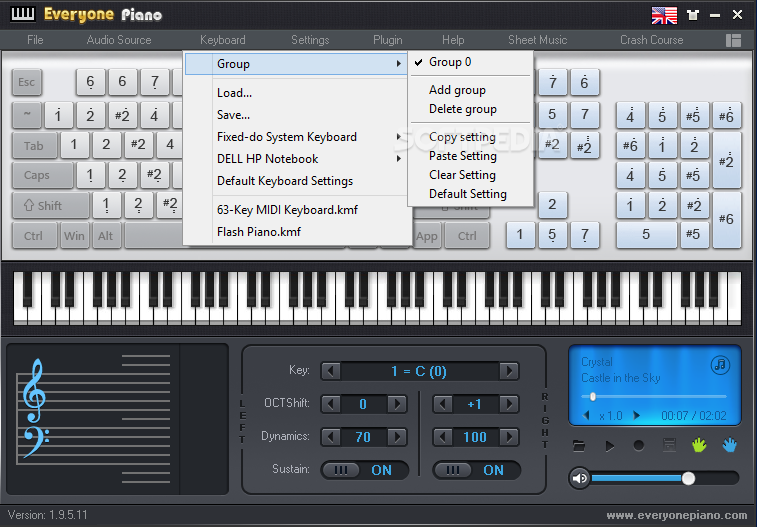Expand the Group submenu

[296, 64]
